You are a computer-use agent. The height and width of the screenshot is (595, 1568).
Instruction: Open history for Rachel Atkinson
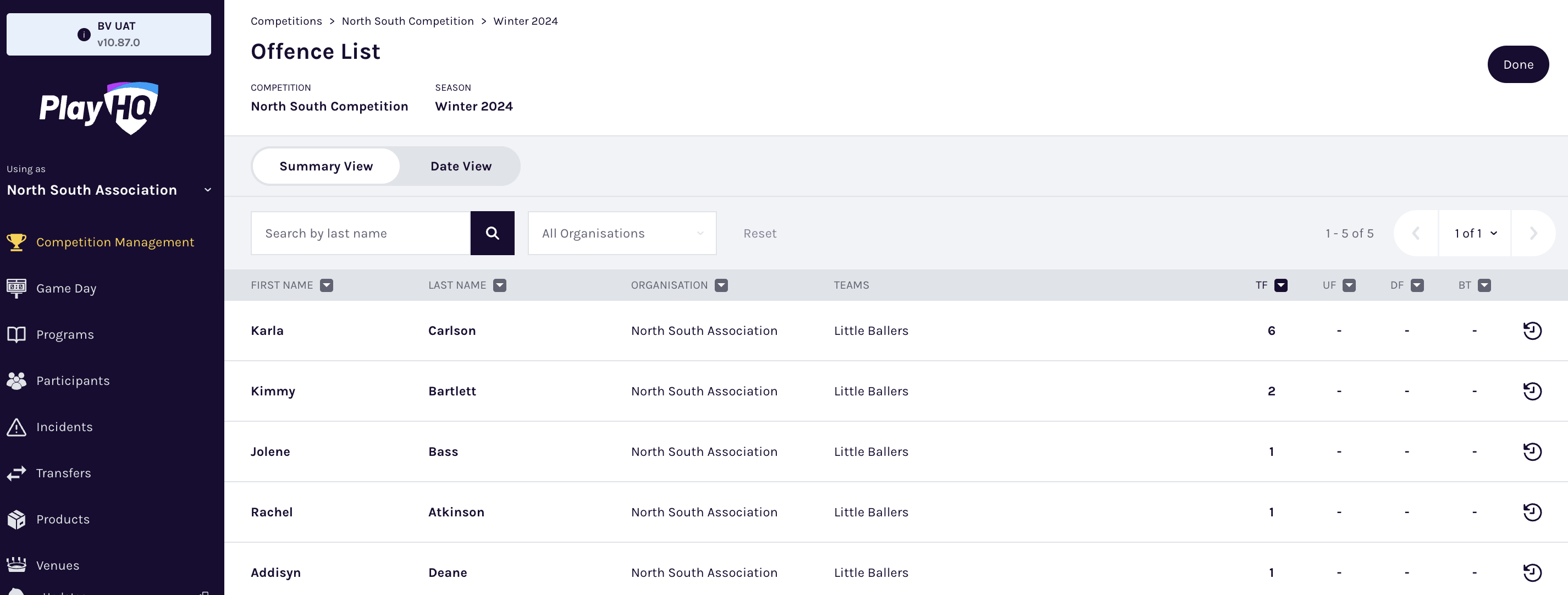point(1532,512)
